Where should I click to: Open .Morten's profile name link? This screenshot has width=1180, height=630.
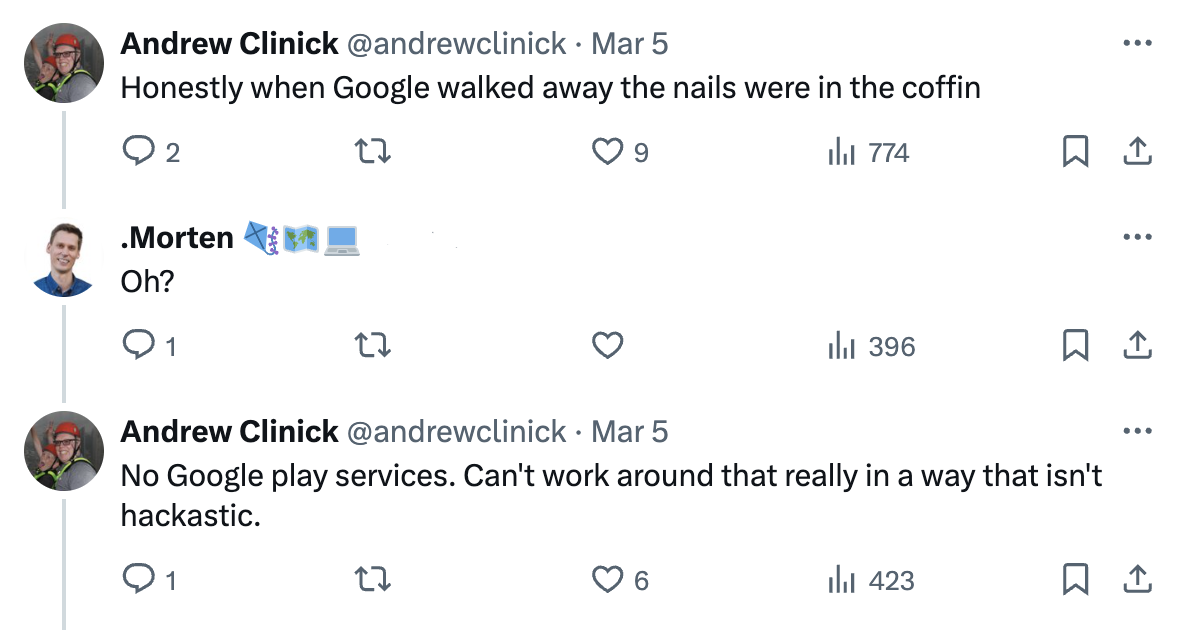(177, 238)
